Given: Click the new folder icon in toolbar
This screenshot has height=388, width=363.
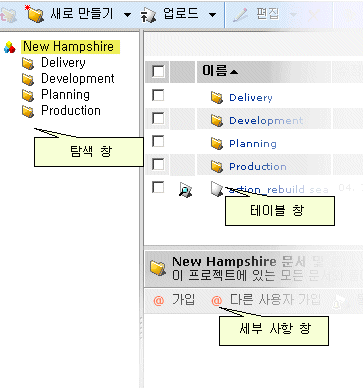Looking at the screenshot, I should click(x=35, y=14).
